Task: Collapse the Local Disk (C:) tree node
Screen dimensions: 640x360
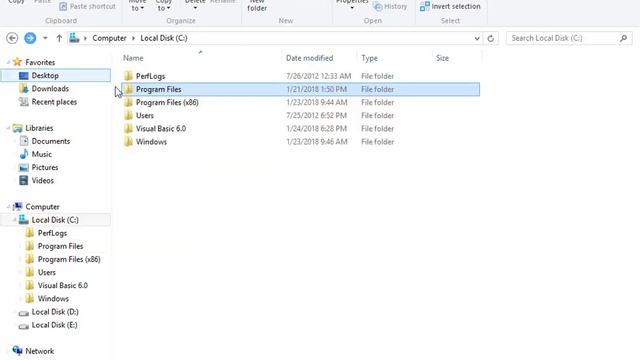Action: click(x=14, y=220)
